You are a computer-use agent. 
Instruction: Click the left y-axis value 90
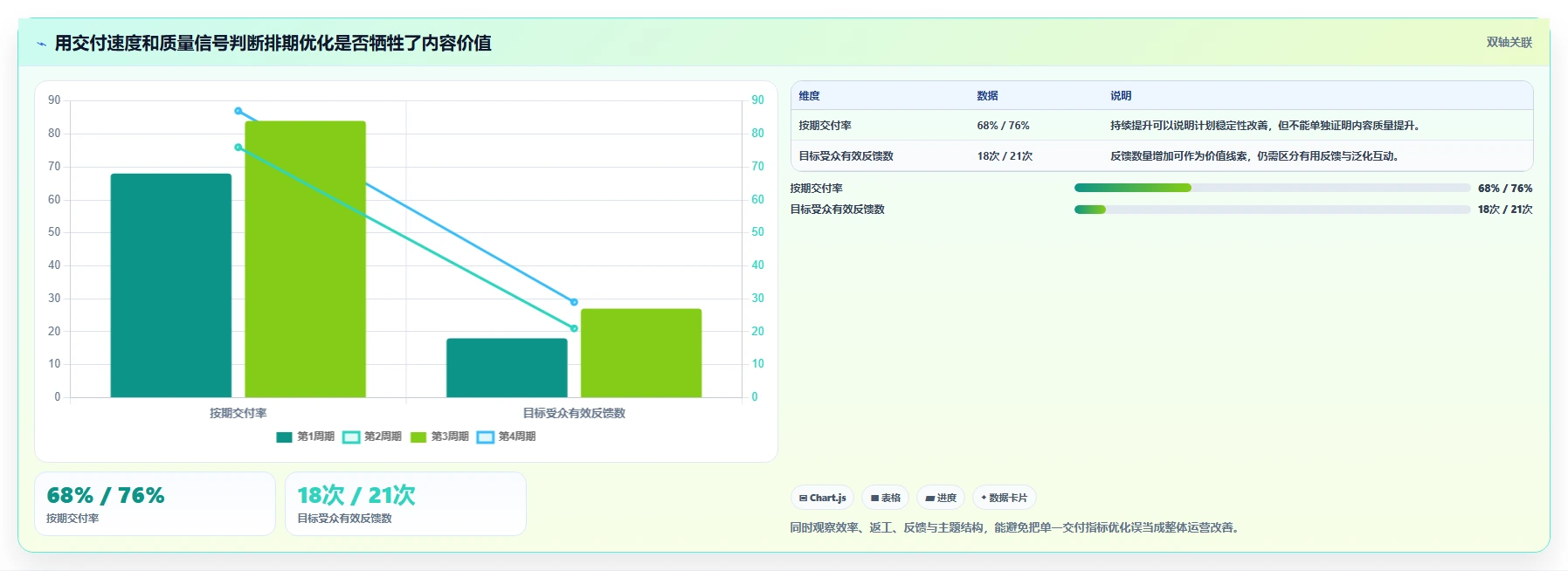54,100
